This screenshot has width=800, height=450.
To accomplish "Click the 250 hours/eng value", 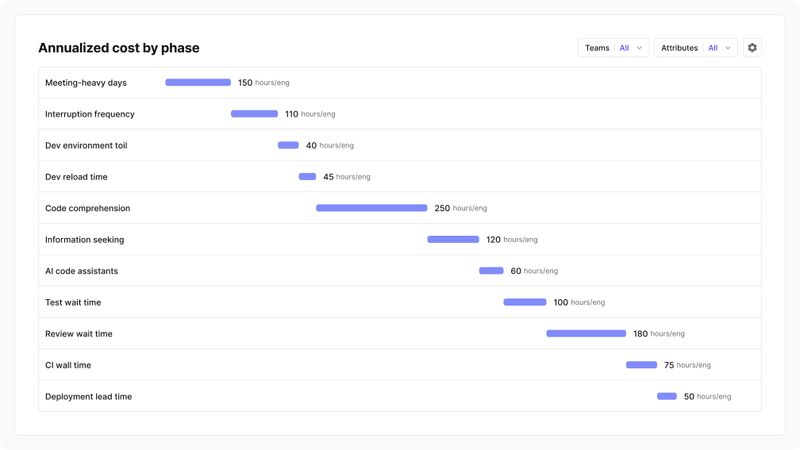I will 460,208.
